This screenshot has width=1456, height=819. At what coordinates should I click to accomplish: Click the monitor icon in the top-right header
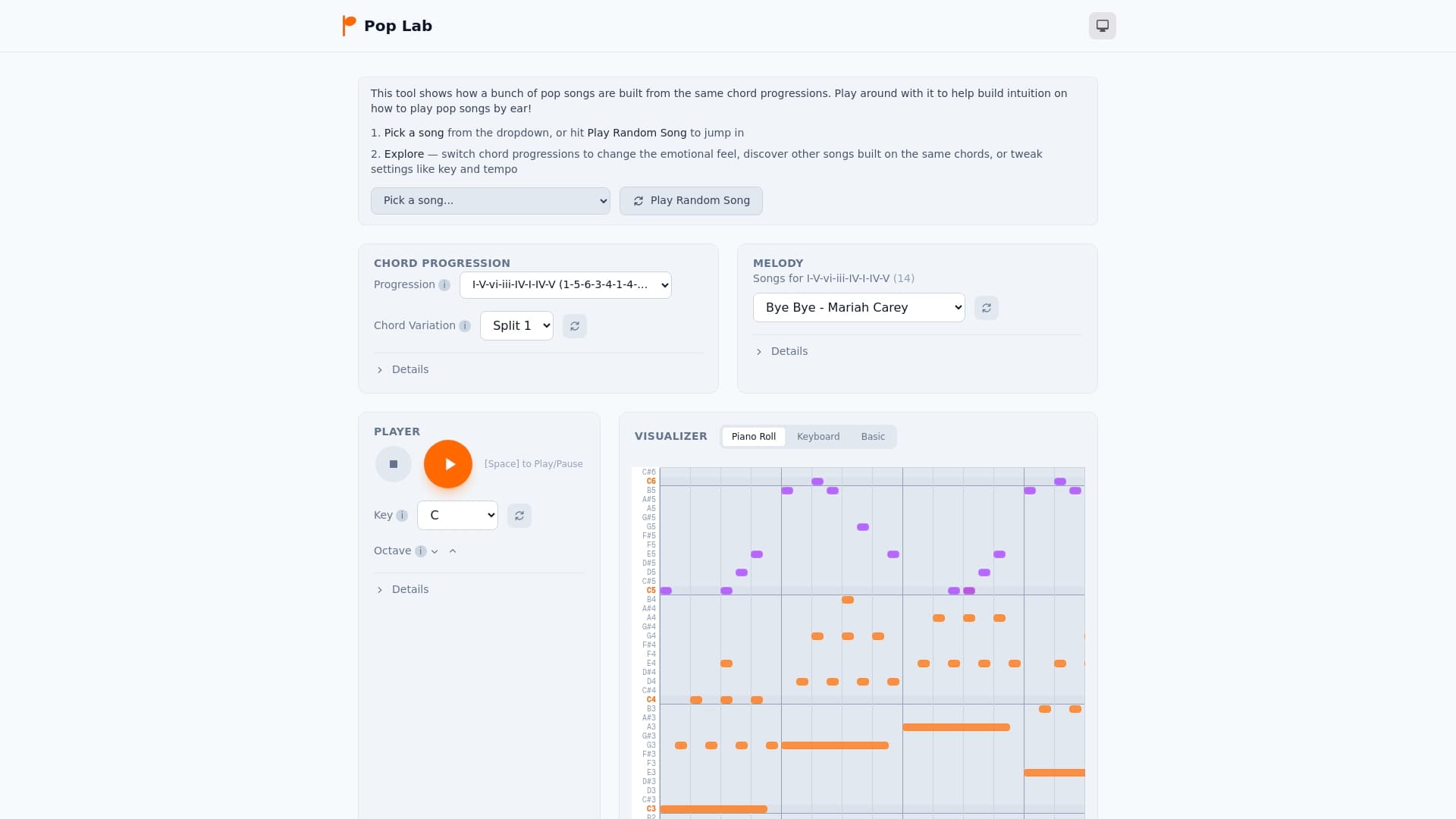(x=1101, y=25)
